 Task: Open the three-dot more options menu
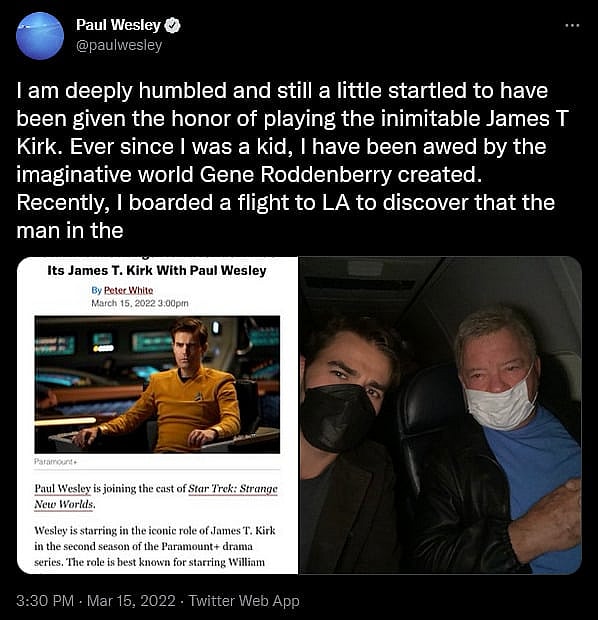[x=572, y=25]
